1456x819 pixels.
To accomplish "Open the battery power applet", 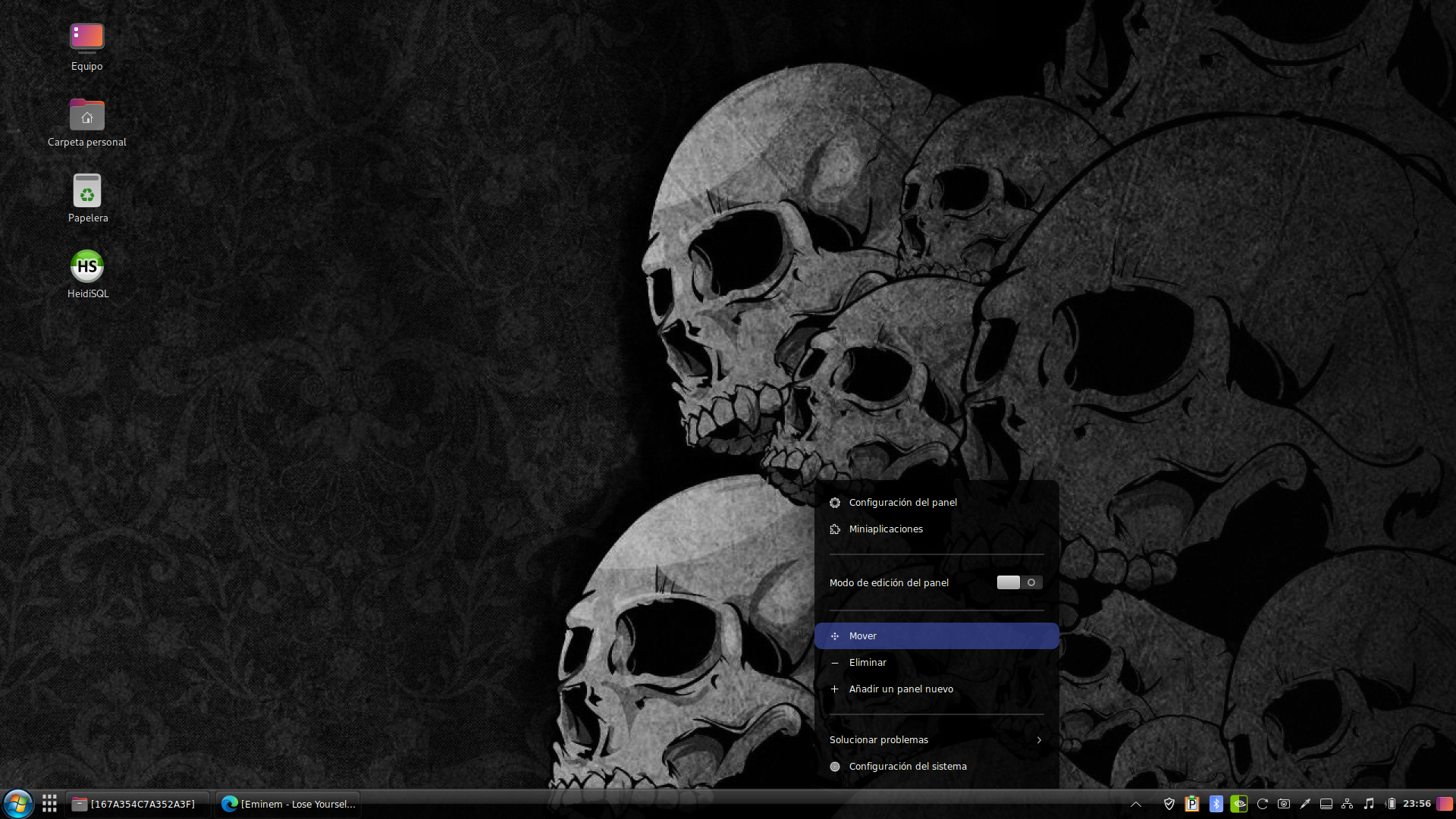I will [1391, 804].
